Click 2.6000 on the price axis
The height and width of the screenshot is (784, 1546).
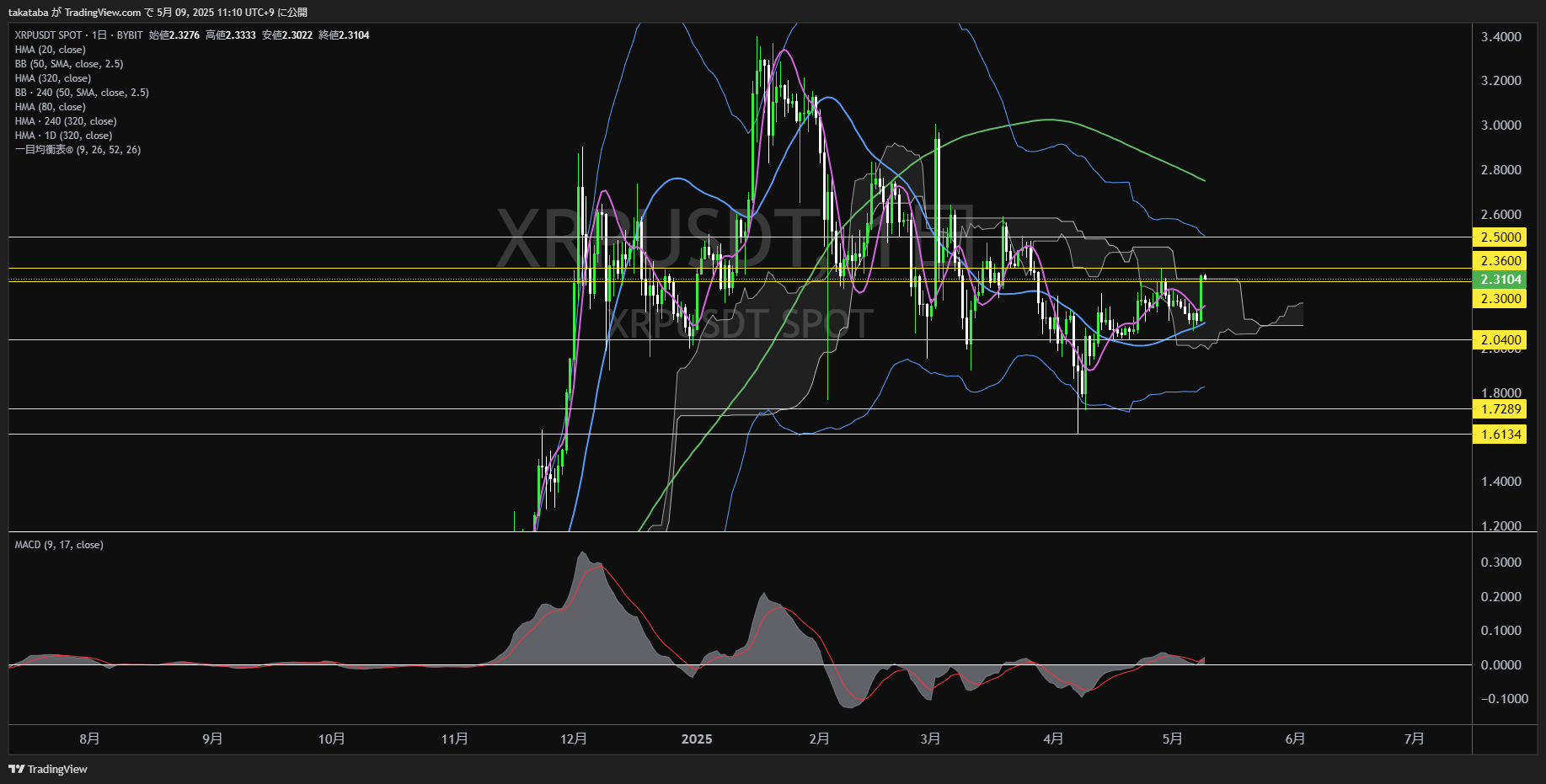(x=1501, y=215)
